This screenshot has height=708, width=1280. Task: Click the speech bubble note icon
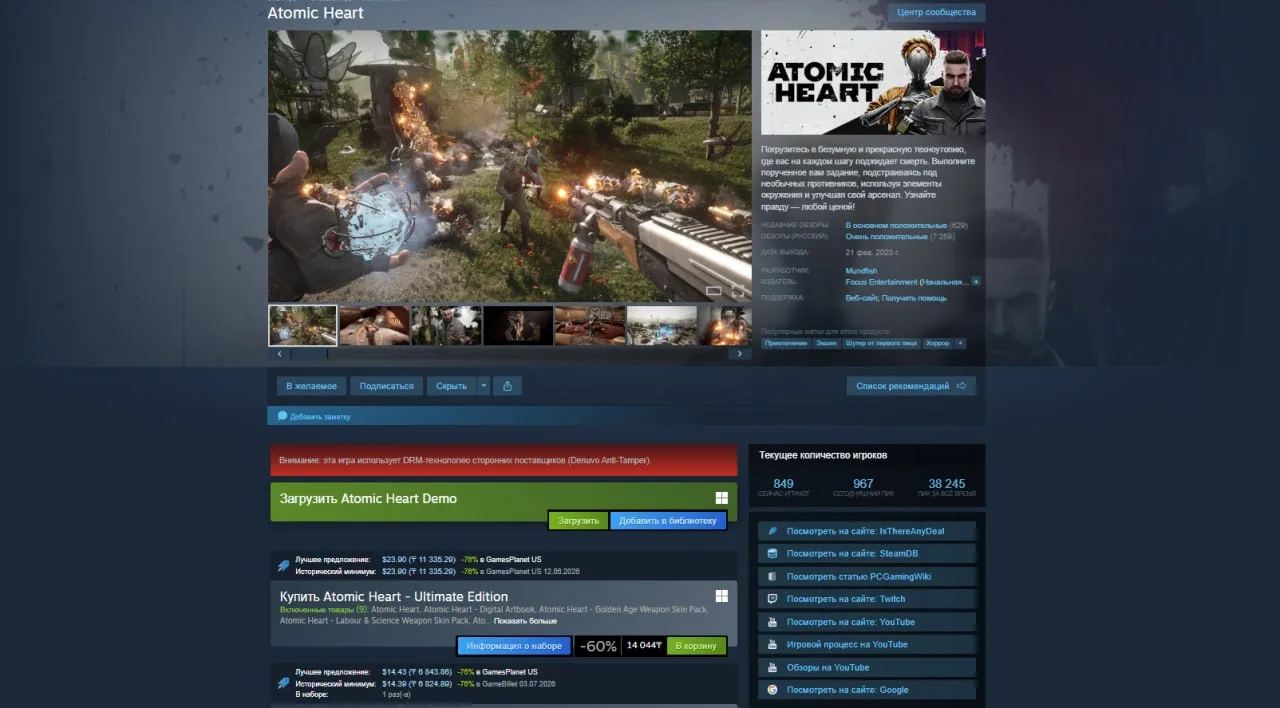[282, 415]
